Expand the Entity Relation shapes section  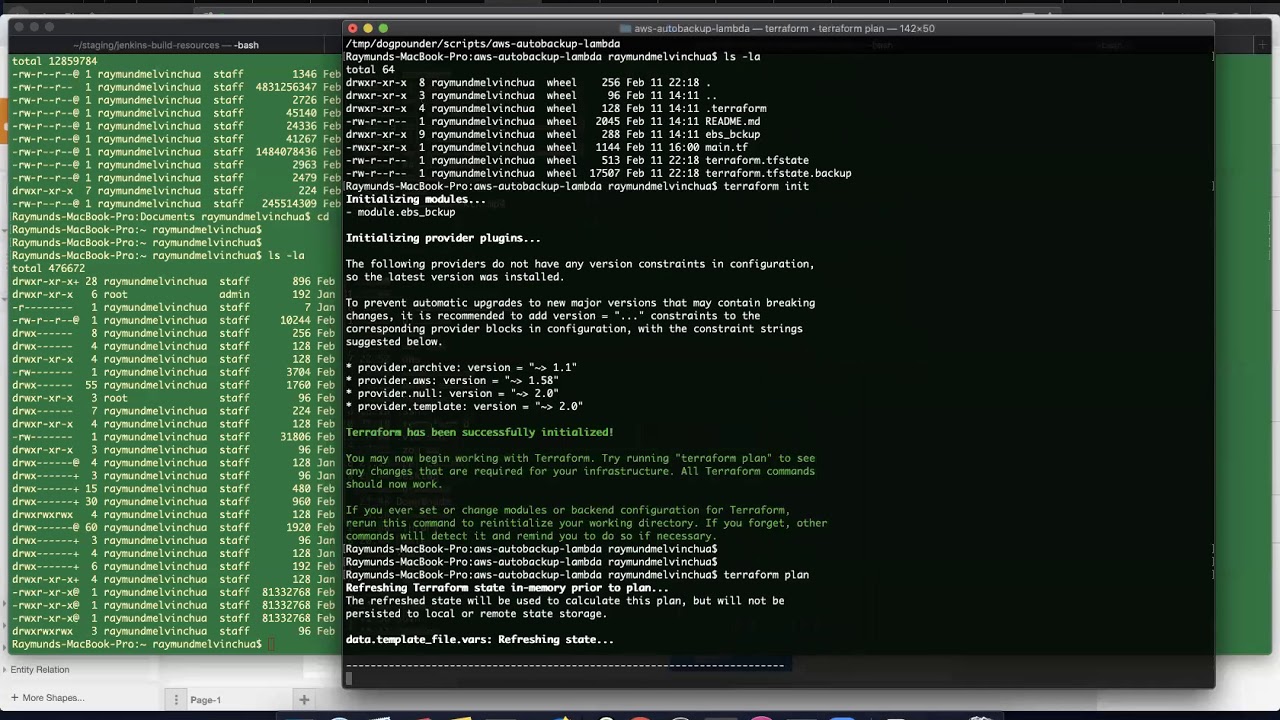[x=39, y=670]
